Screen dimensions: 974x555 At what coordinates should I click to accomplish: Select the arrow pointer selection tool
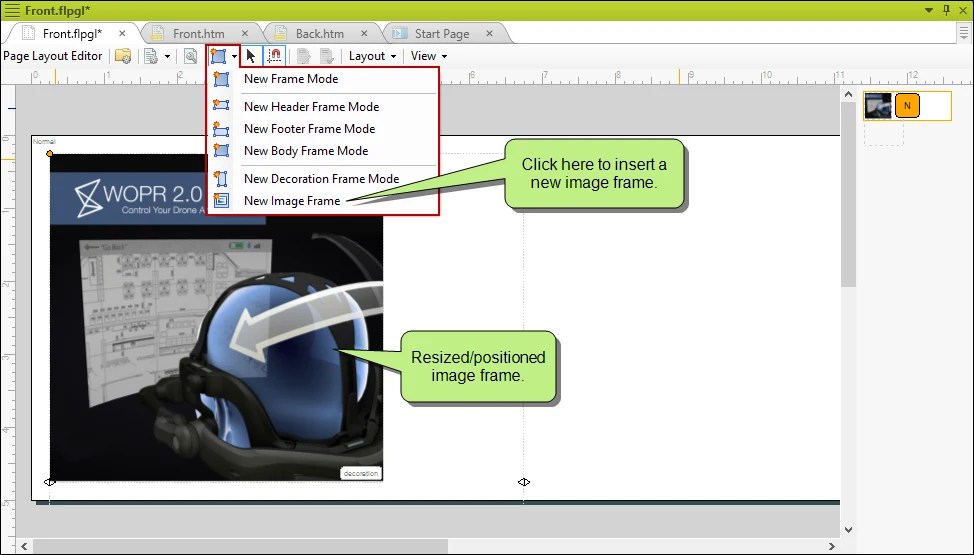point(250,56)
